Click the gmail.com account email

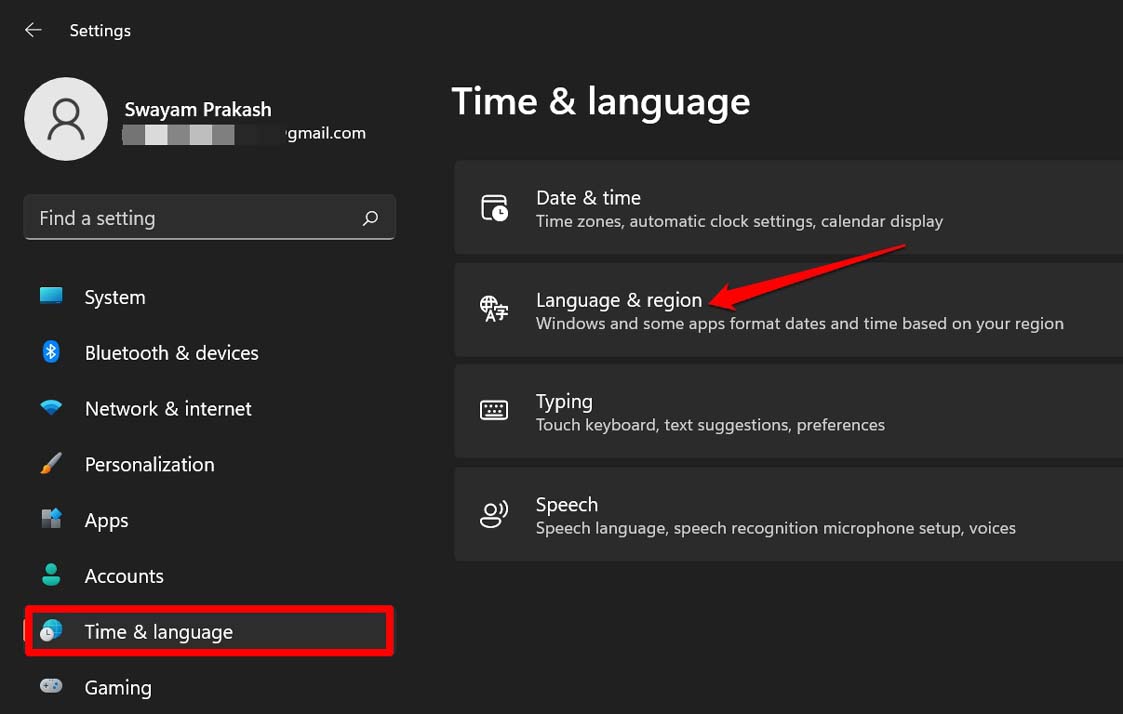[x=326, y=134]
